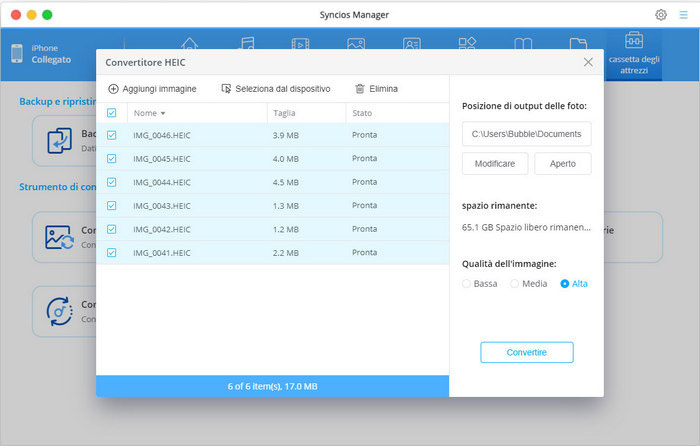700x446 pixels.
Task: Open the file folder tab icon
Action: click(x=578, y=43)
